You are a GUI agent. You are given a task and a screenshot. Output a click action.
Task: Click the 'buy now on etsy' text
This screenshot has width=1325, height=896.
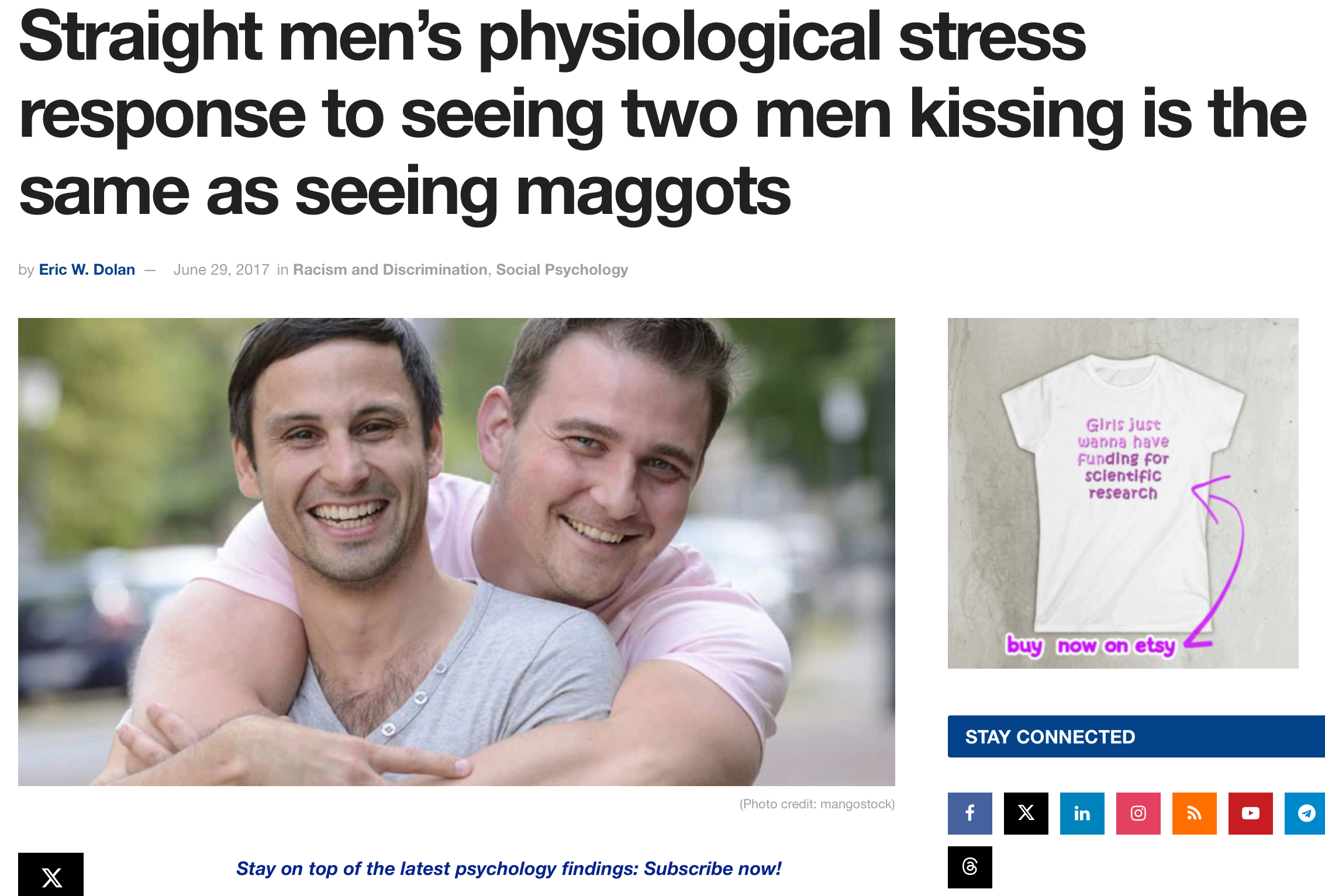pyautogui.click(x=1091, y=645)
